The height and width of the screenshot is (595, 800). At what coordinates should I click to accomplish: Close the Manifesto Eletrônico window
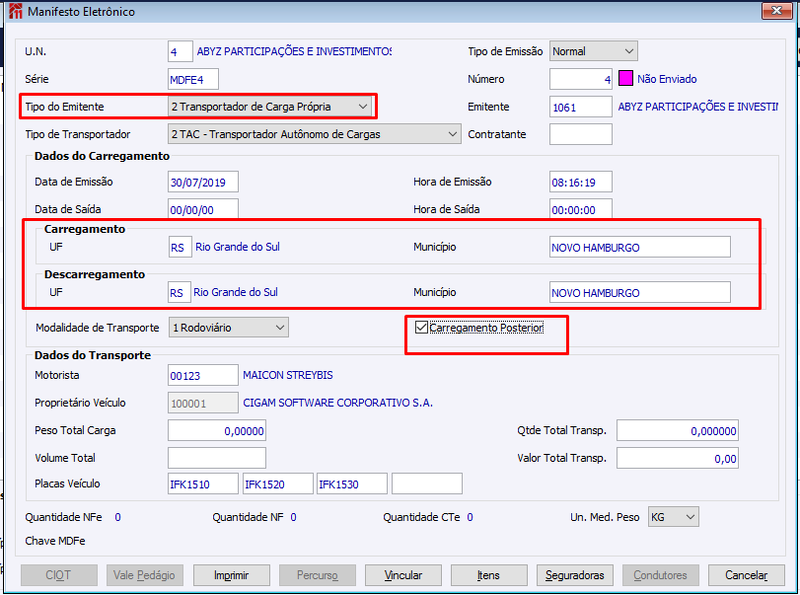pos(777,11)
